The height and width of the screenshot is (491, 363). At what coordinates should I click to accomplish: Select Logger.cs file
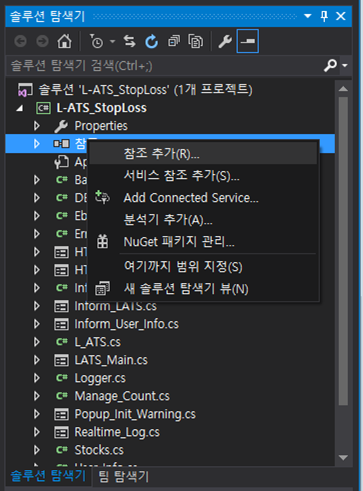(100, 378)
